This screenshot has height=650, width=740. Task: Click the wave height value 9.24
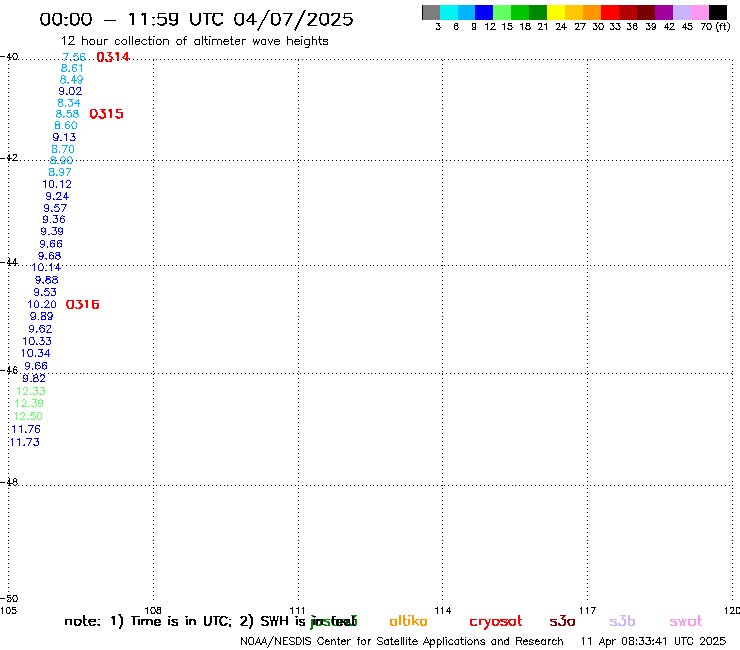57,196
